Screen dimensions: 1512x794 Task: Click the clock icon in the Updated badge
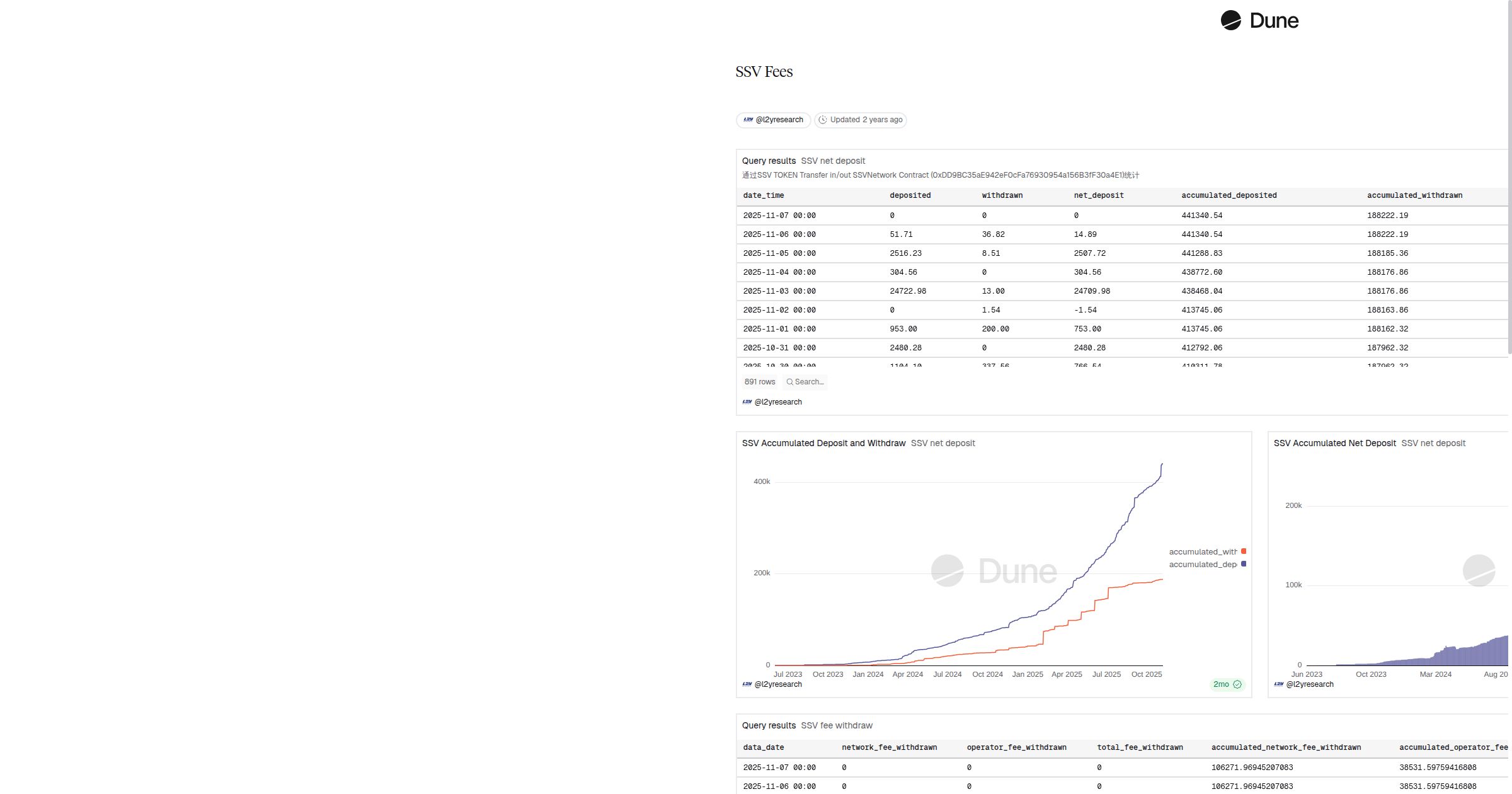[823, 120]
